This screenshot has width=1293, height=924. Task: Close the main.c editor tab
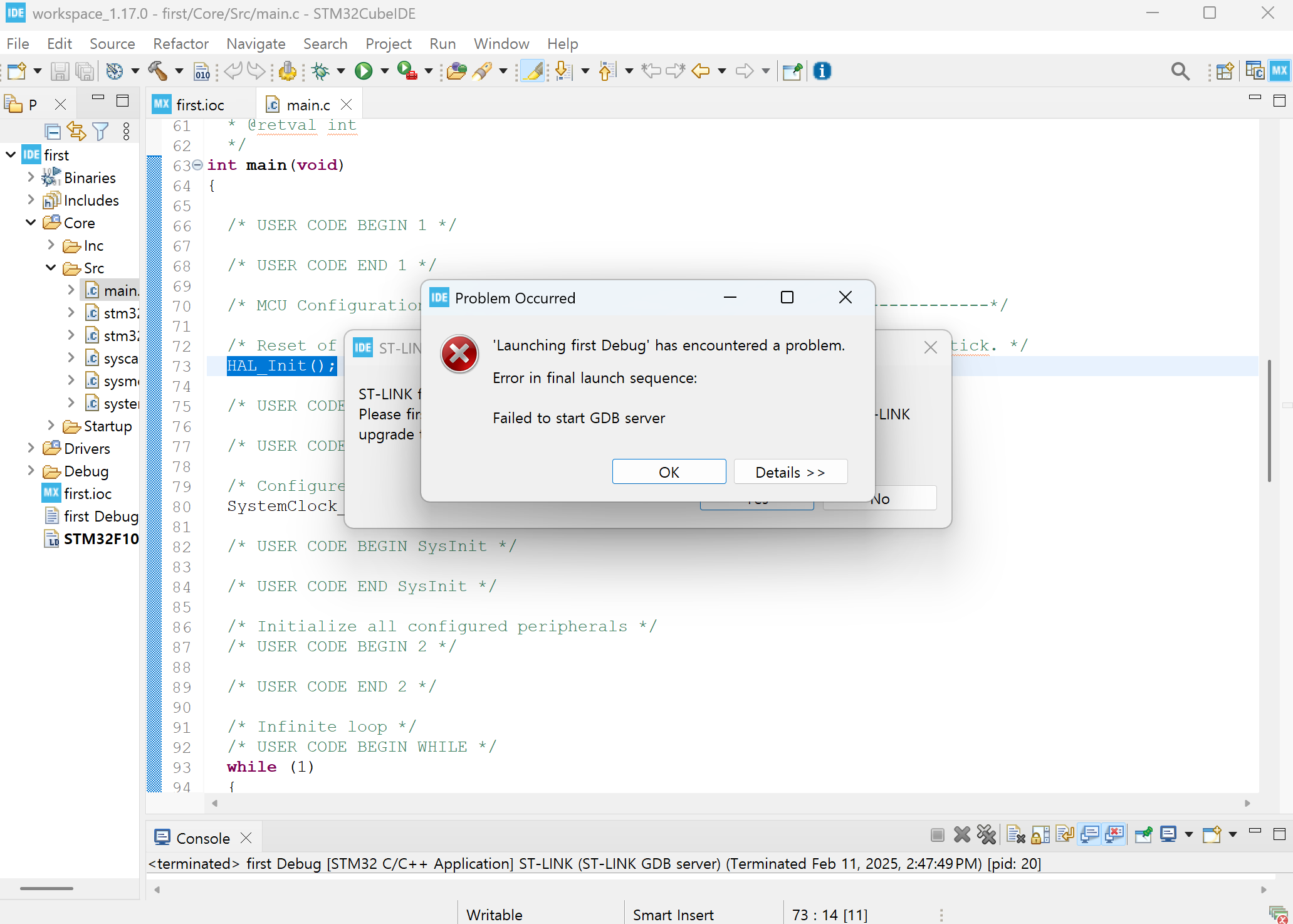[347, 105]
